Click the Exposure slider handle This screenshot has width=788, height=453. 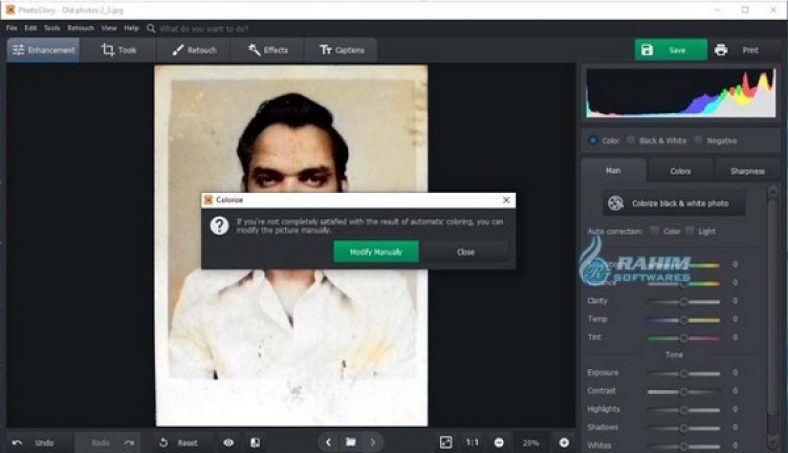pyautogui.click(x=683, y=374)
